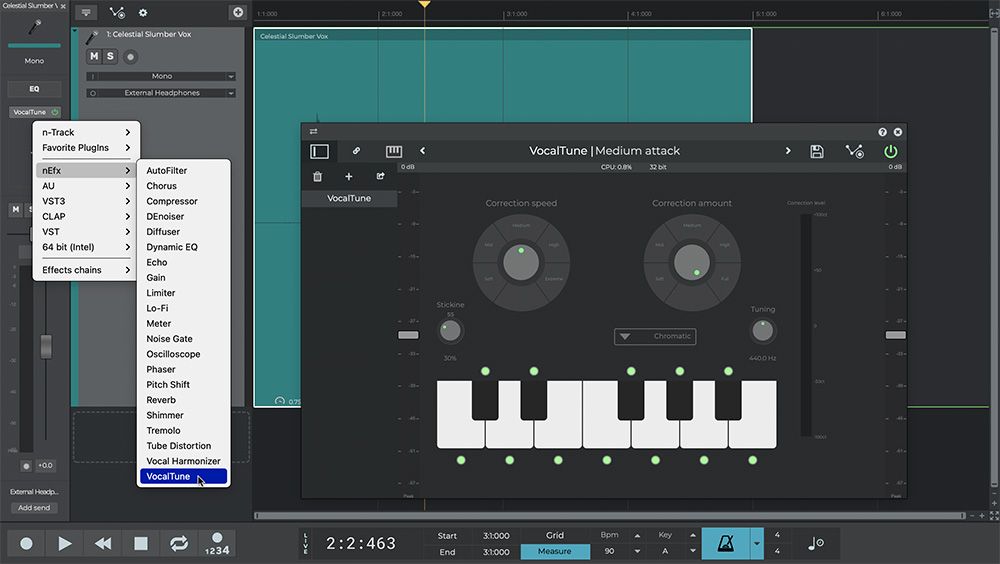Open the plugin signal routing icon

click(855, 151)
